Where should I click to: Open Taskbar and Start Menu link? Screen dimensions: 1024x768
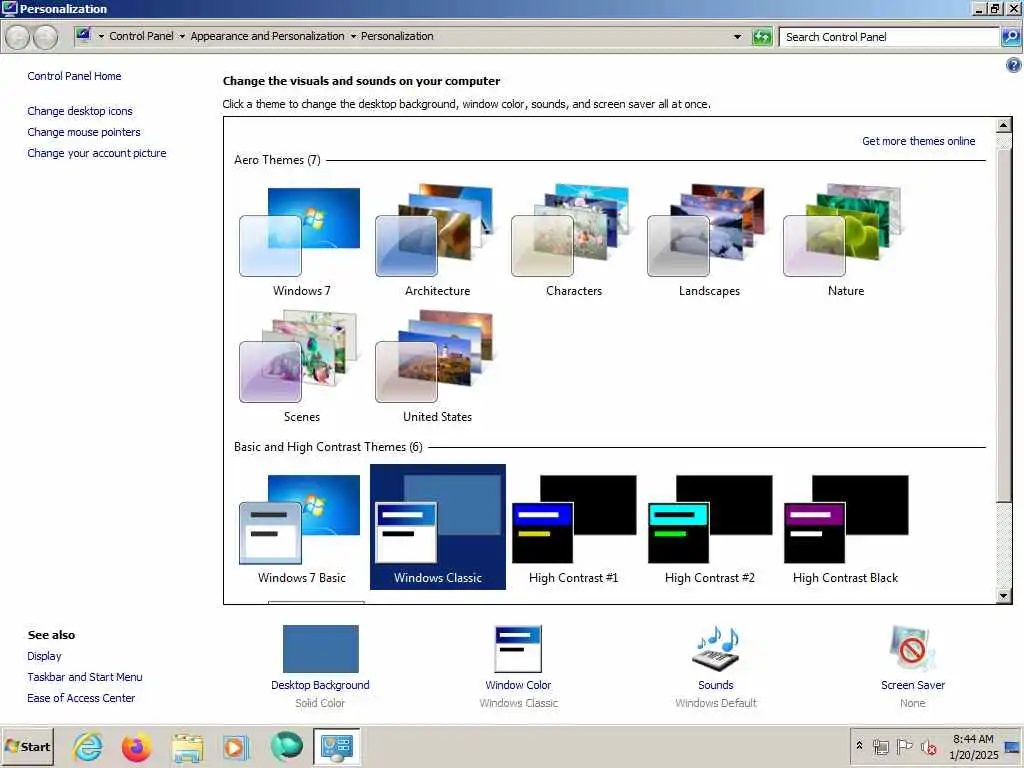click(x=84, y=677)
